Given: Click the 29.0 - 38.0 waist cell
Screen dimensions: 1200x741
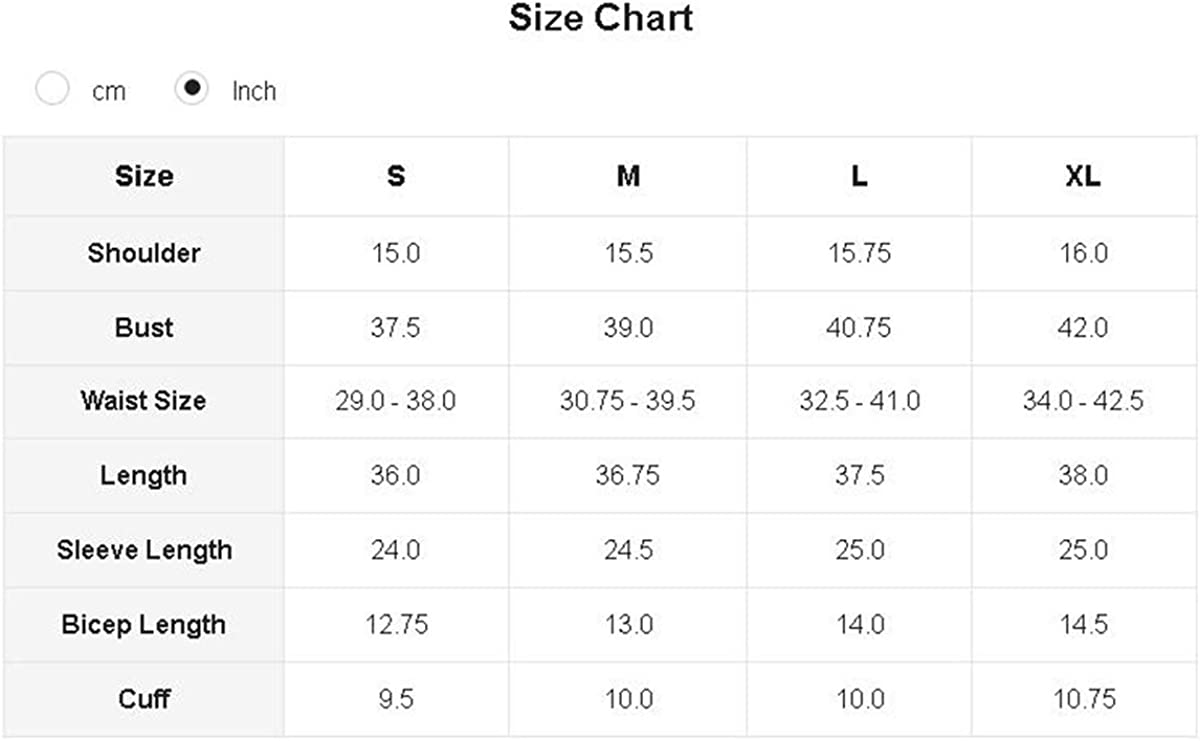Looking at the screenshot, I should [396, 401].
